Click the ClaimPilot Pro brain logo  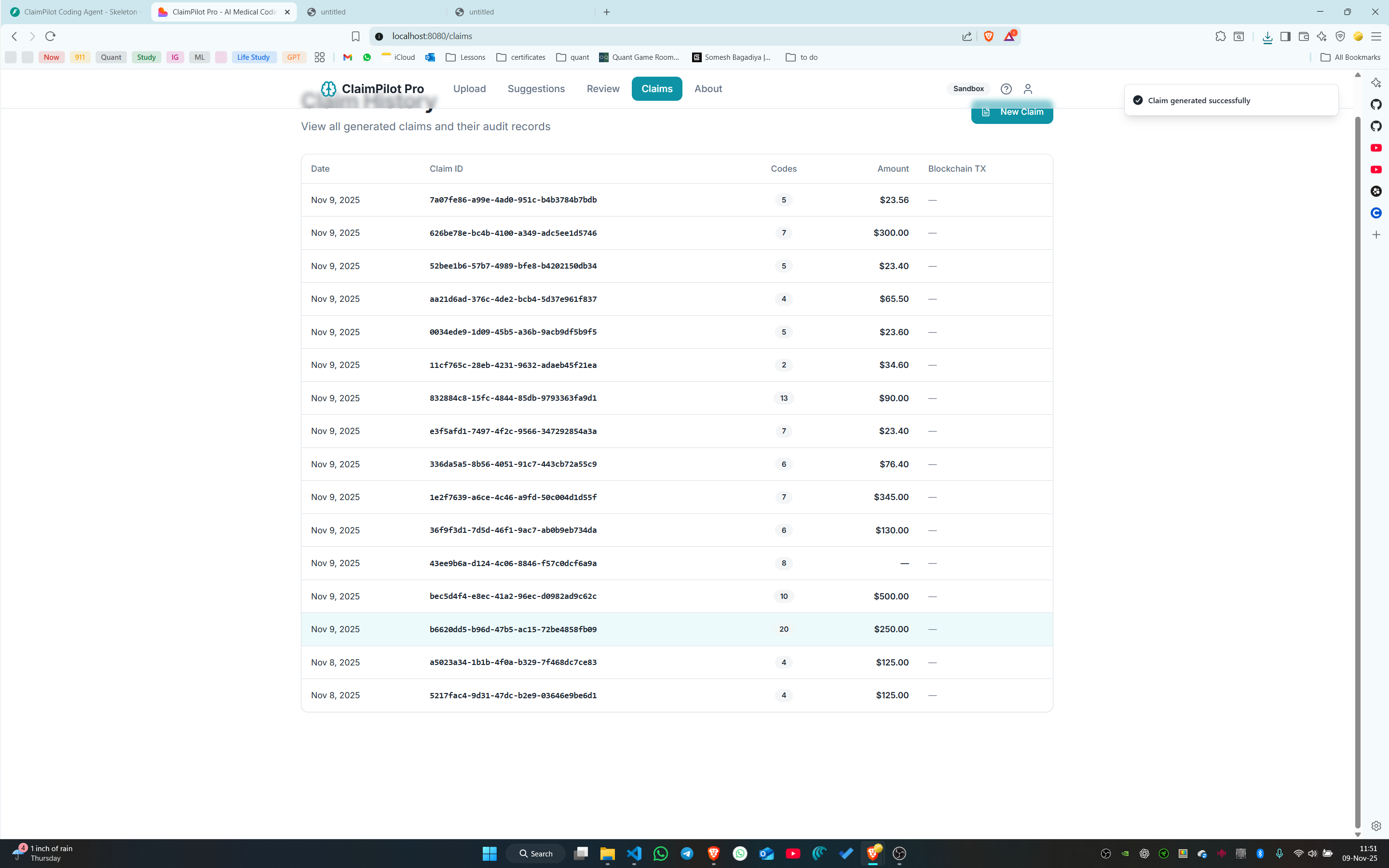(328, 88)
